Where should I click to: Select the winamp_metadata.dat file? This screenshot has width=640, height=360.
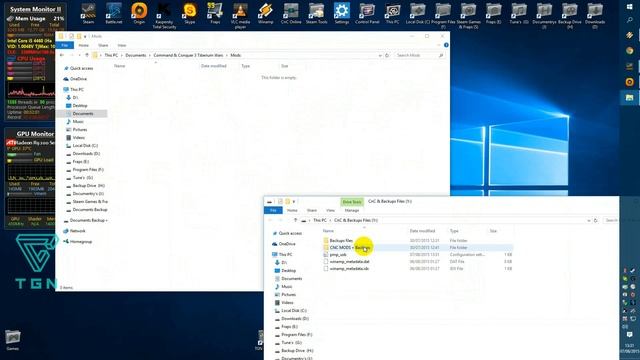point(417,262)
